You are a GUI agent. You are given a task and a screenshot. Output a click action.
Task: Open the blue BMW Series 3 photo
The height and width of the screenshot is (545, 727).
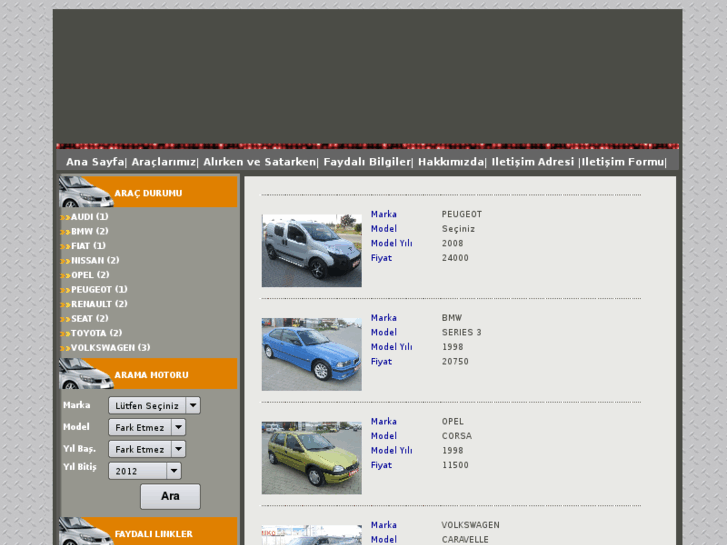tap(311, 354)
